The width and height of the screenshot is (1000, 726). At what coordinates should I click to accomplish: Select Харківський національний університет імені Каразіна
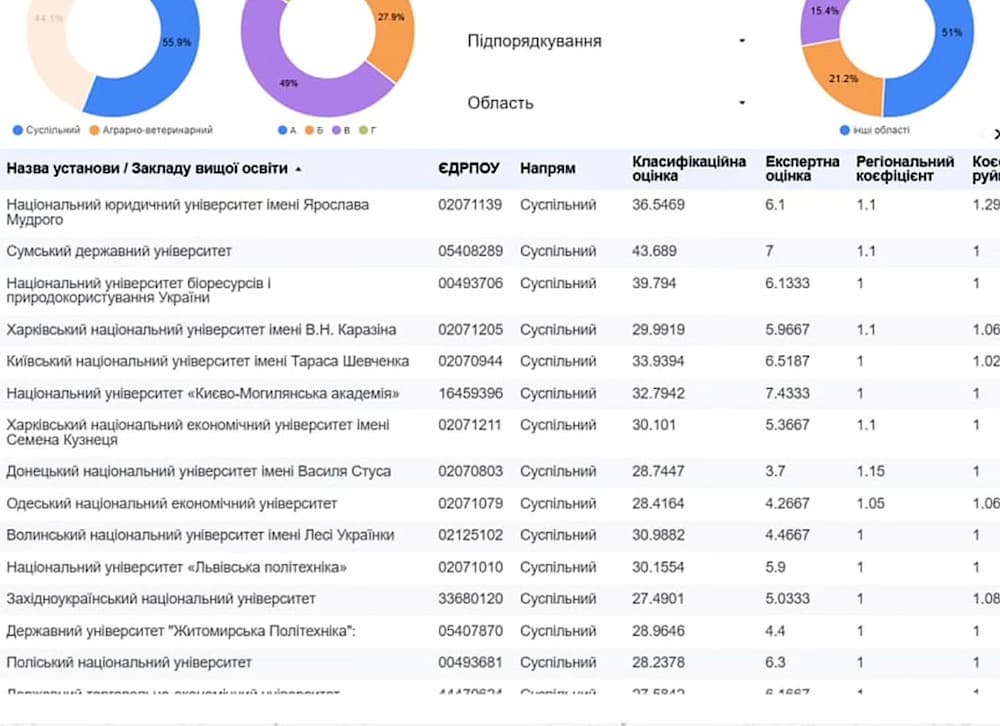[x=201, y=330]
